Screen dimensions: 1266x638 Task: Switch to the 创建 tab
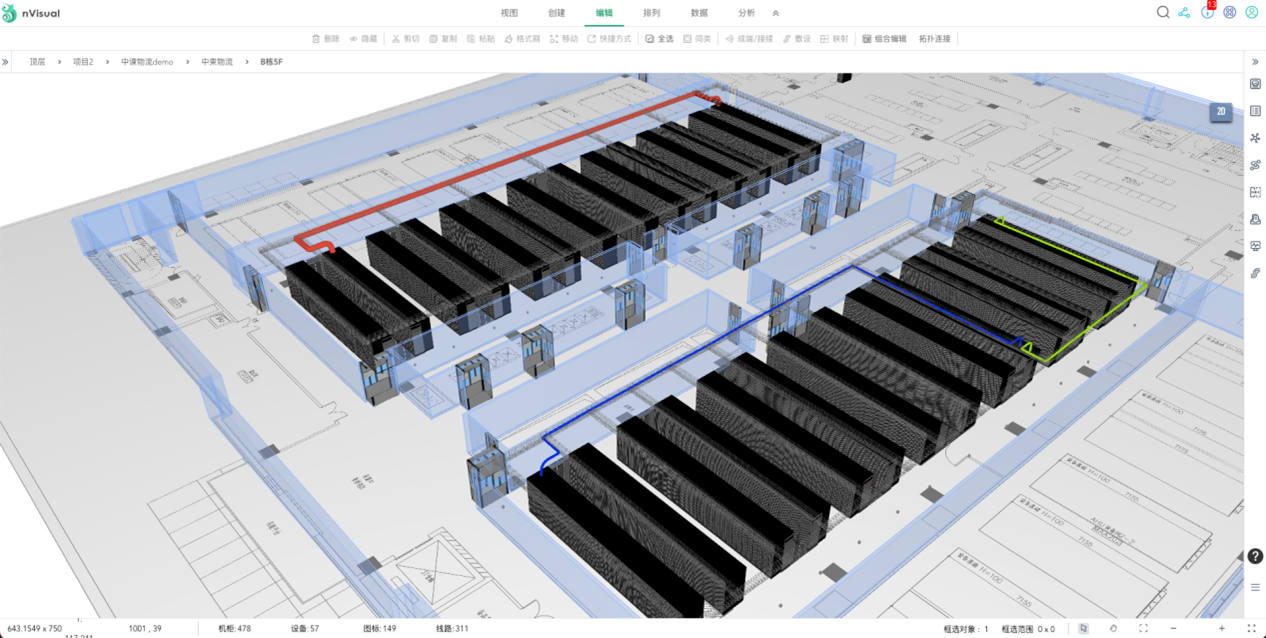point(556,13)
